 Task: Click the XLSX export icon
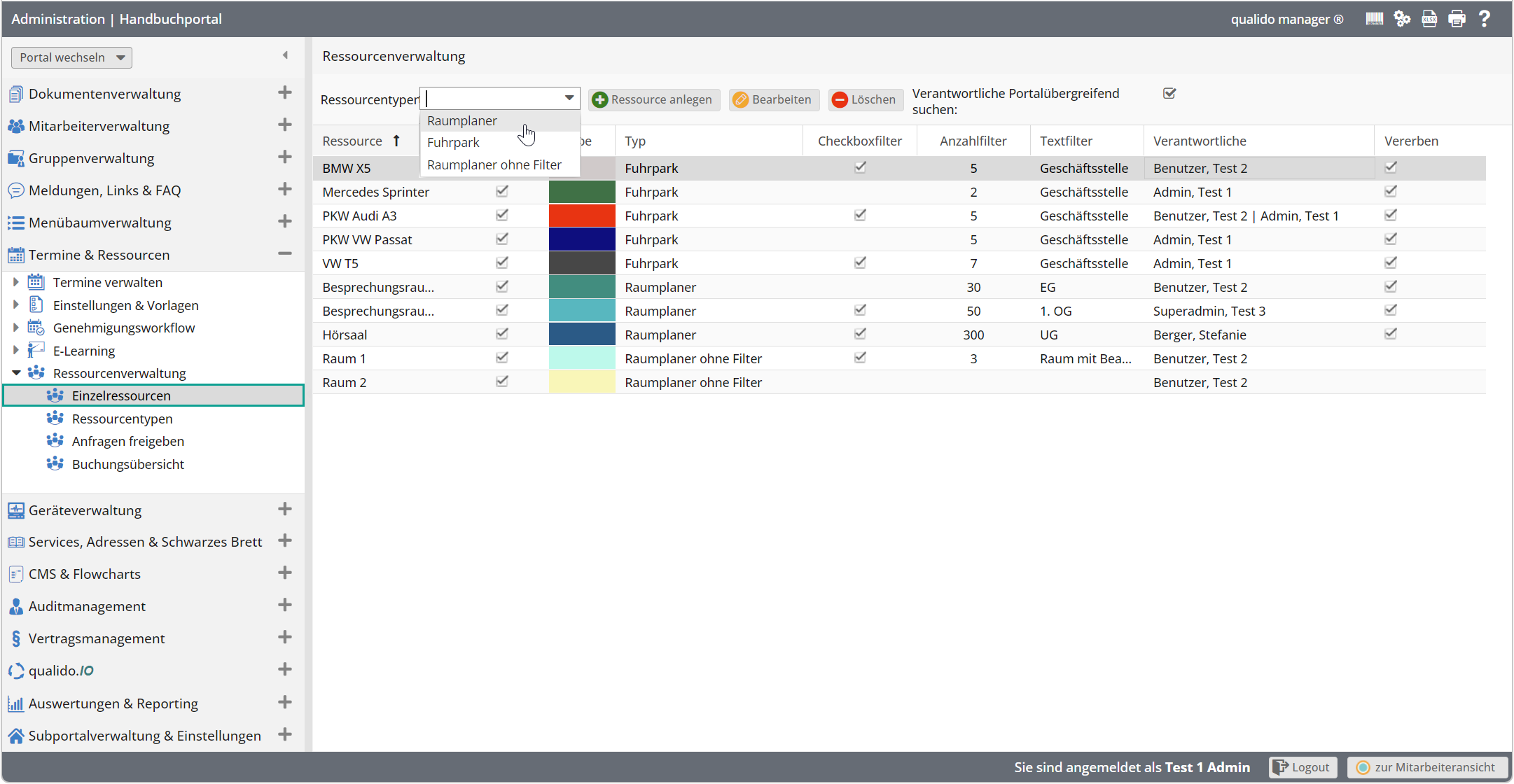(x=1429, y=19)
